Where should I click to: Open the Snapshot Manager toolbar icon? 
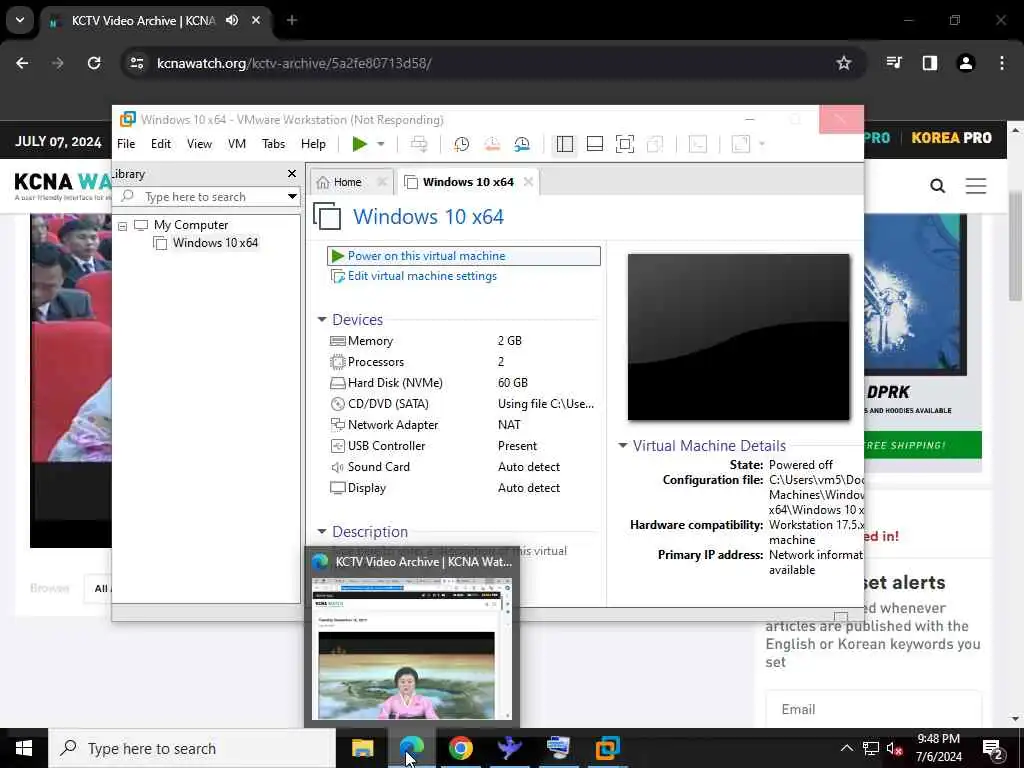point(522,144)
